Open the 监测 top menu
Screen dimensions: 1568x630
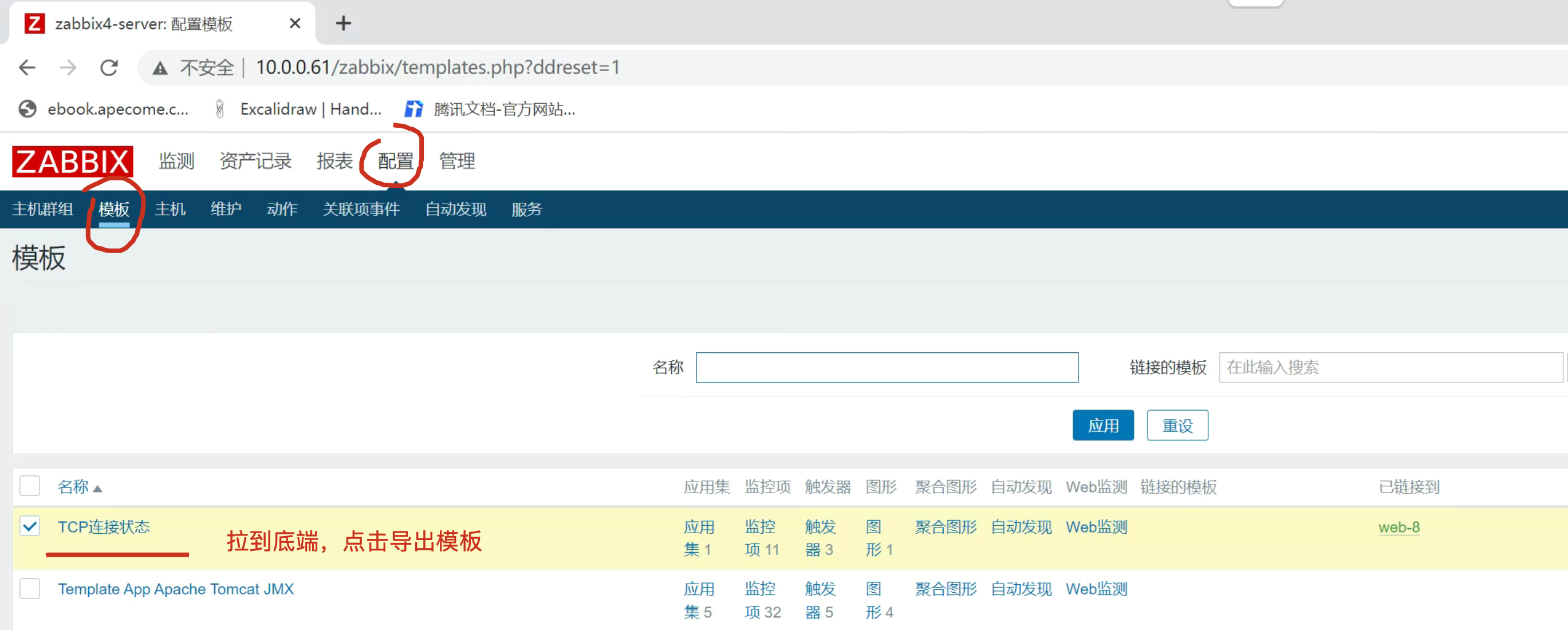(176, 162)
